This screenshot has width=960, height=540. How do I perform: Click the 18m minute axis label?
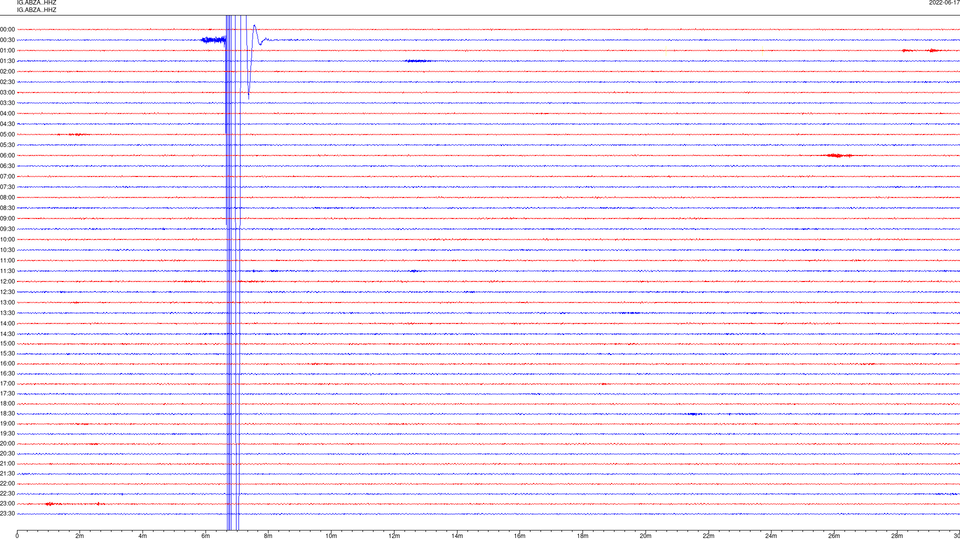[x=582, y=536]
